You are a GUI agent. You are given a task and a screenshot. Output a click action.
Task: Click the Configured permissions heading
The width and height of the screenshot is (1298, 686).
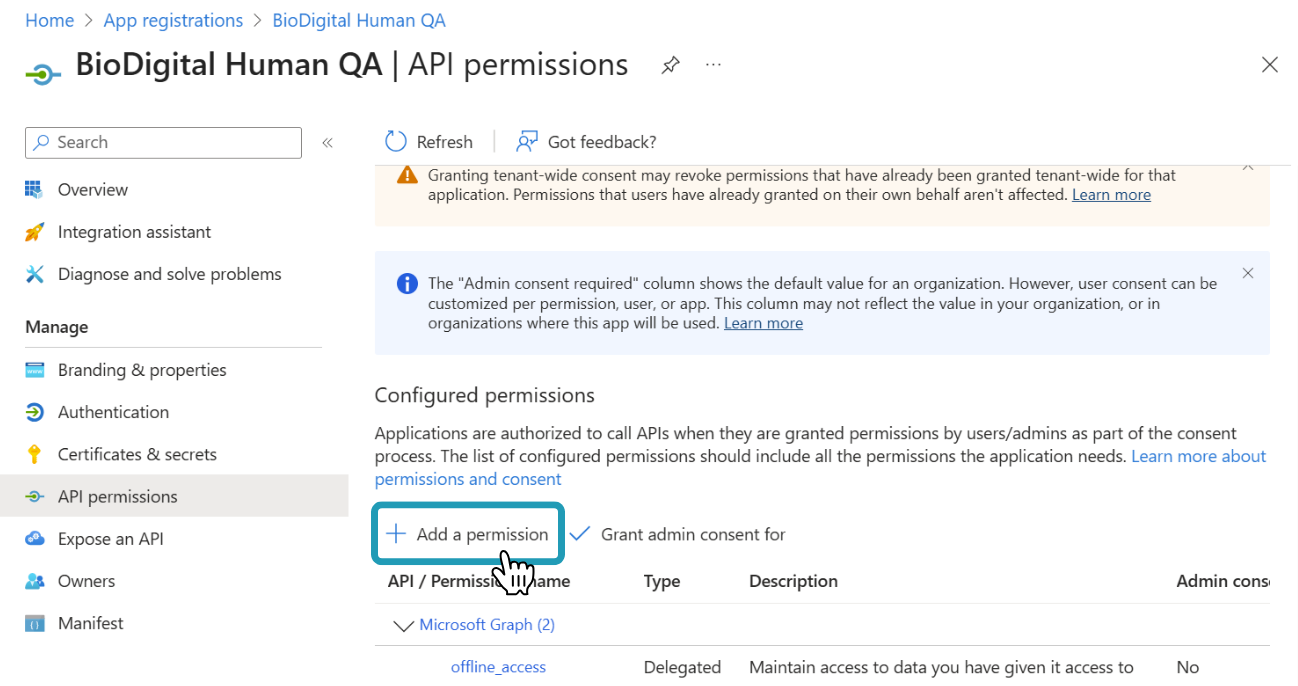[x=485, y=395]
